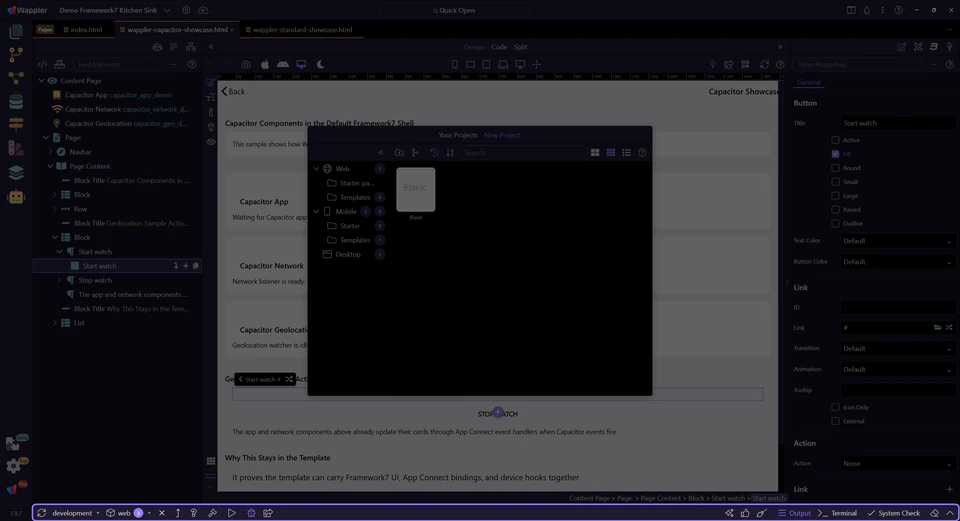This screenshot has width=960, height=521.
Task: Select Starter pages folder under Web
Action: point(356,183)
